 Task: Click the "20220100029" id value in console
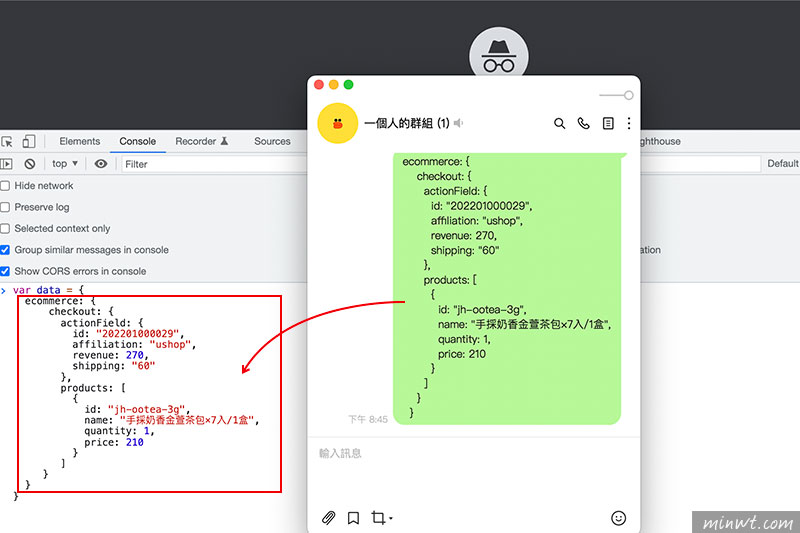(x=138, y=334)
